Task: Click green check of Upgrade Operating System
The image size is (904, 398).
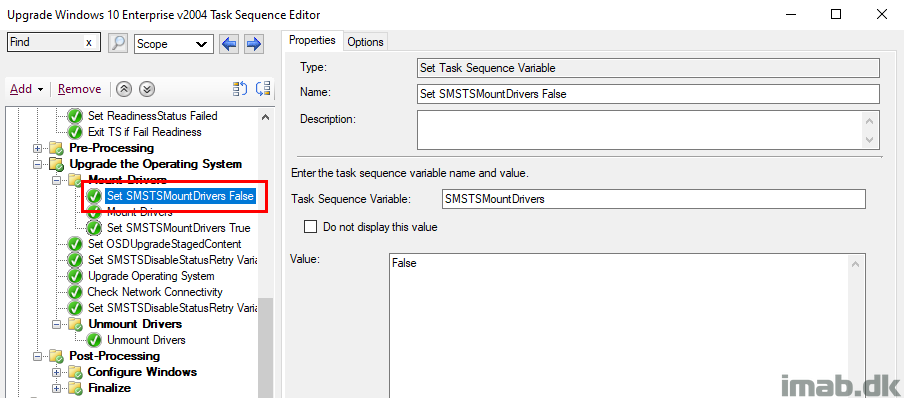Action: click(75, 276)
